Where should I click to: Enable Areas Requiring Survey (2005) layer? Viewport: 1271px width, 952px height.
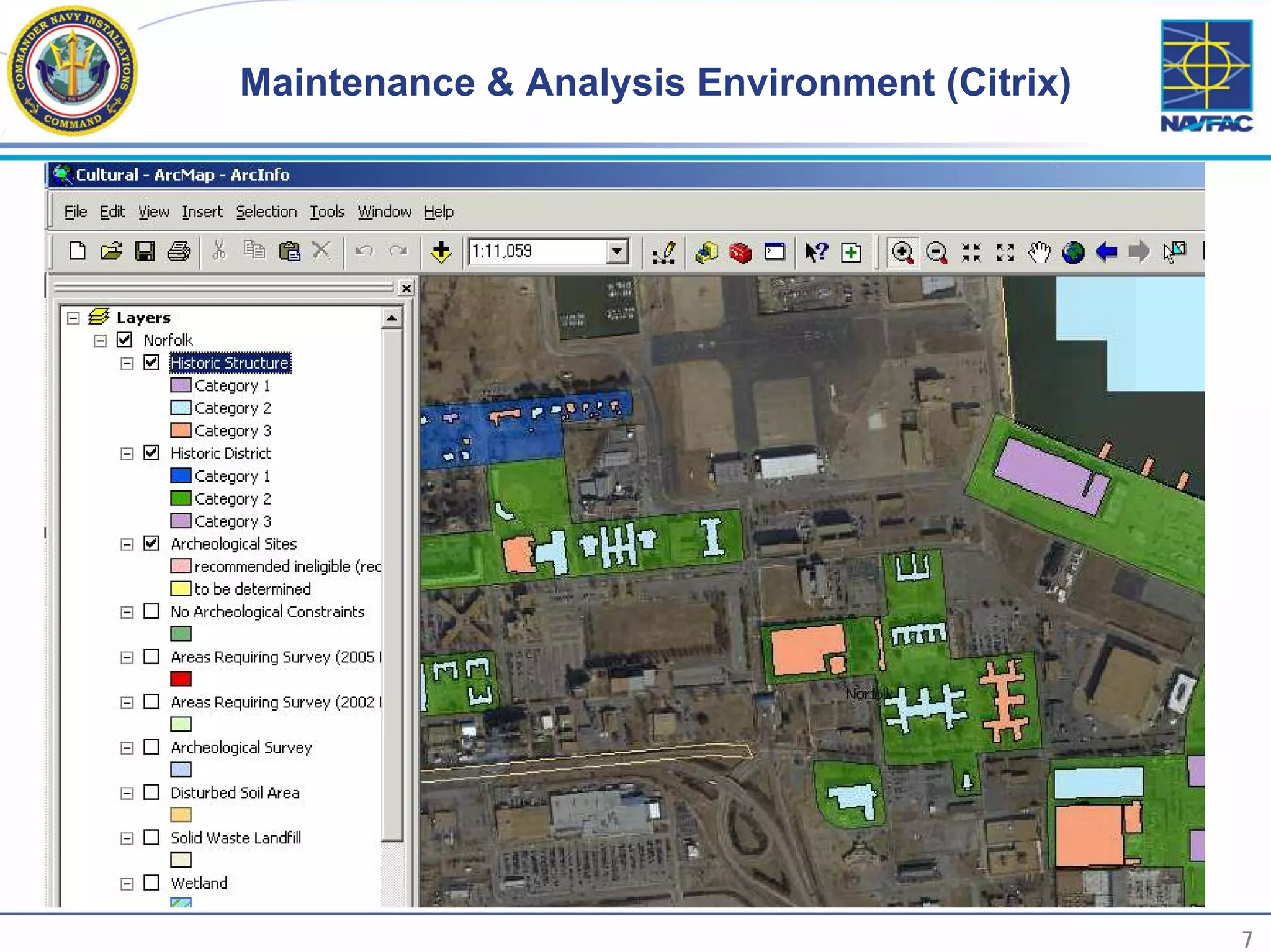[151, 656]
